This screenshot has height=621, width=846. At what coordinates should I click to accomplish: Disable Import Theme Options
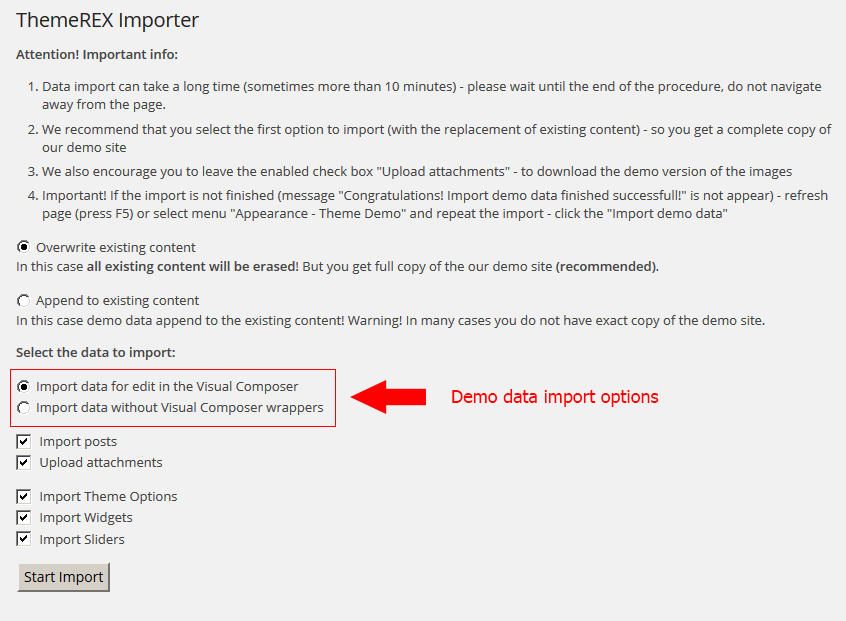pos(24,496)
